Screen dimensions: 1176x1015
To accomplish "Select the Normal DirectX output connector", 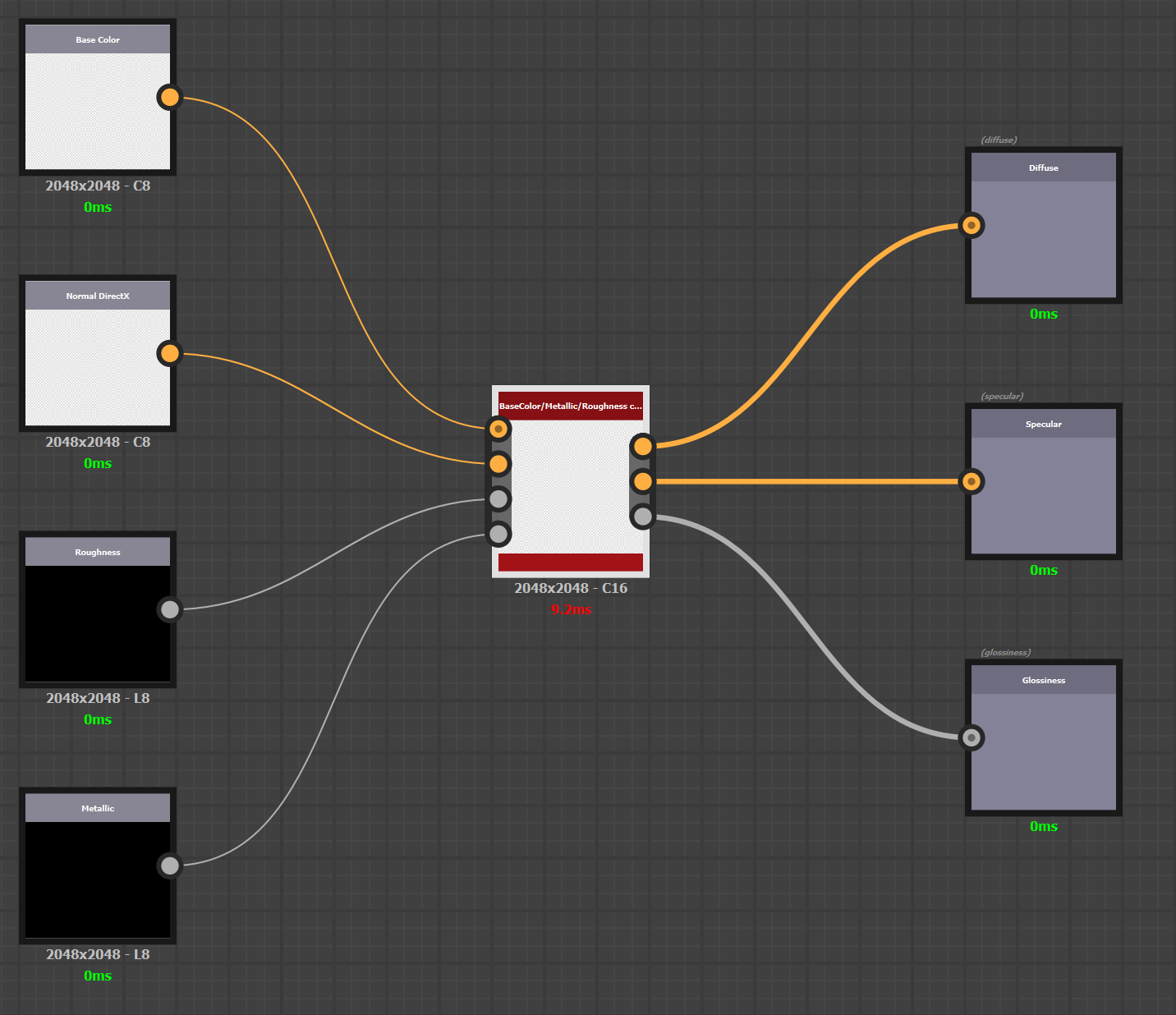I will (x=169, y=352).
